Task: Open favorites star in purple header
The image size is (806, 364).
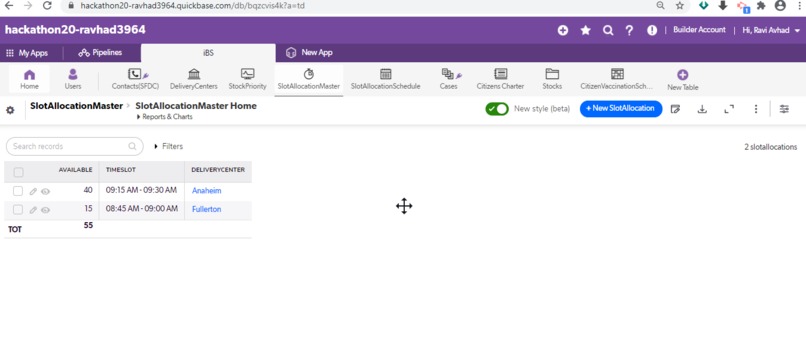Action: coord(585,30)
